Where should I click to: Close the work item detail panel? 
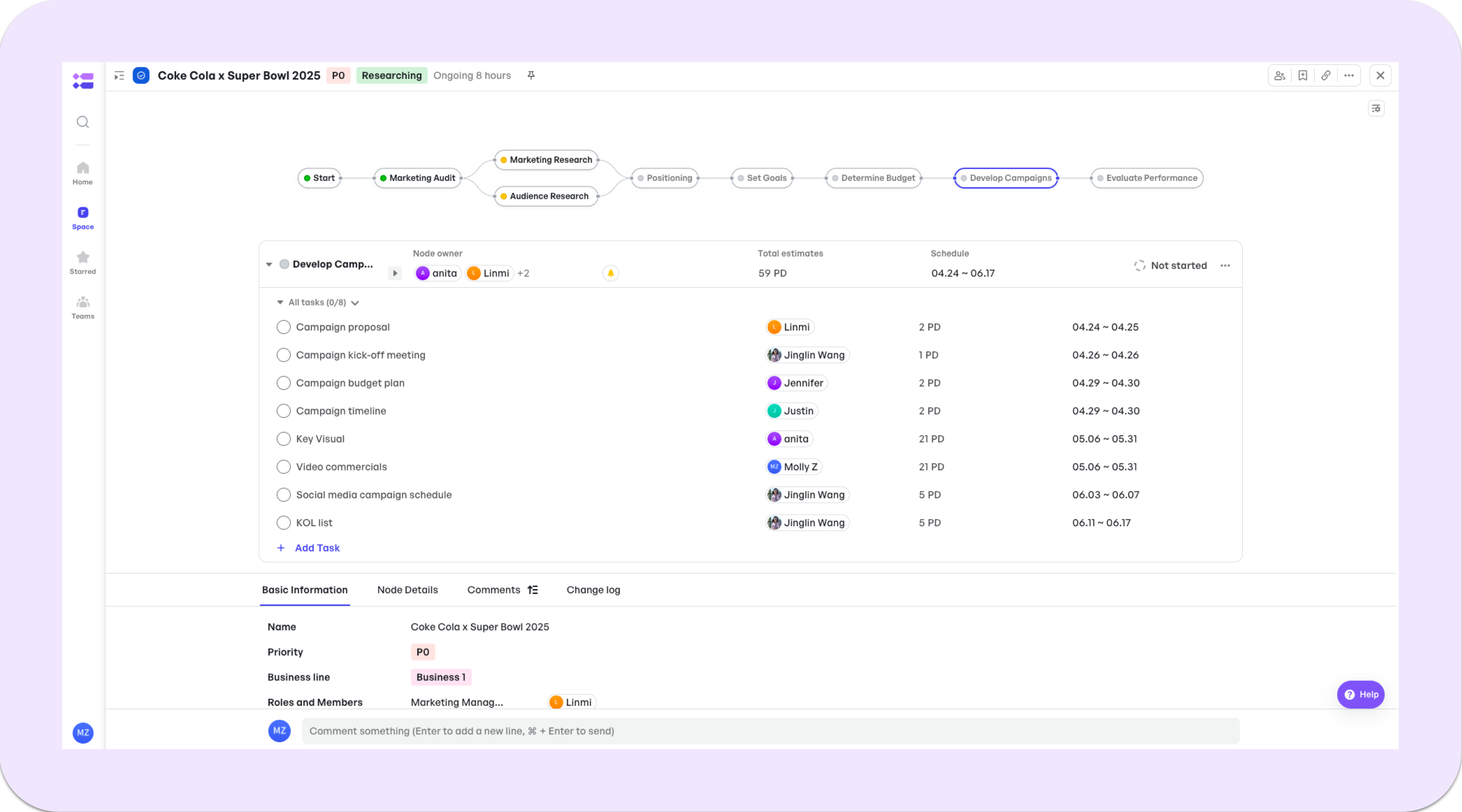point(1380,76)
